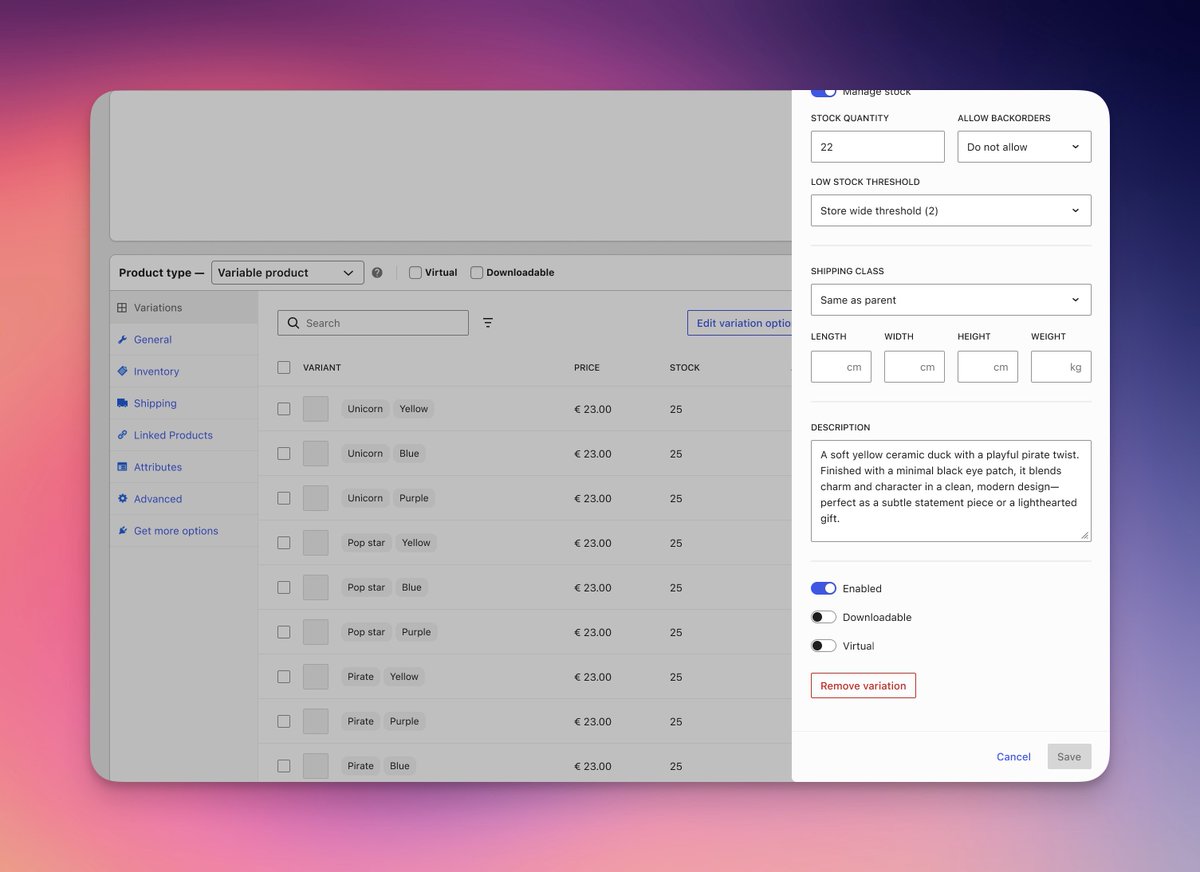Image resolution: width=1200 pixels, height=872 pixels.
Task: Click the Weight input field
Action: [x=1061, y=367]
